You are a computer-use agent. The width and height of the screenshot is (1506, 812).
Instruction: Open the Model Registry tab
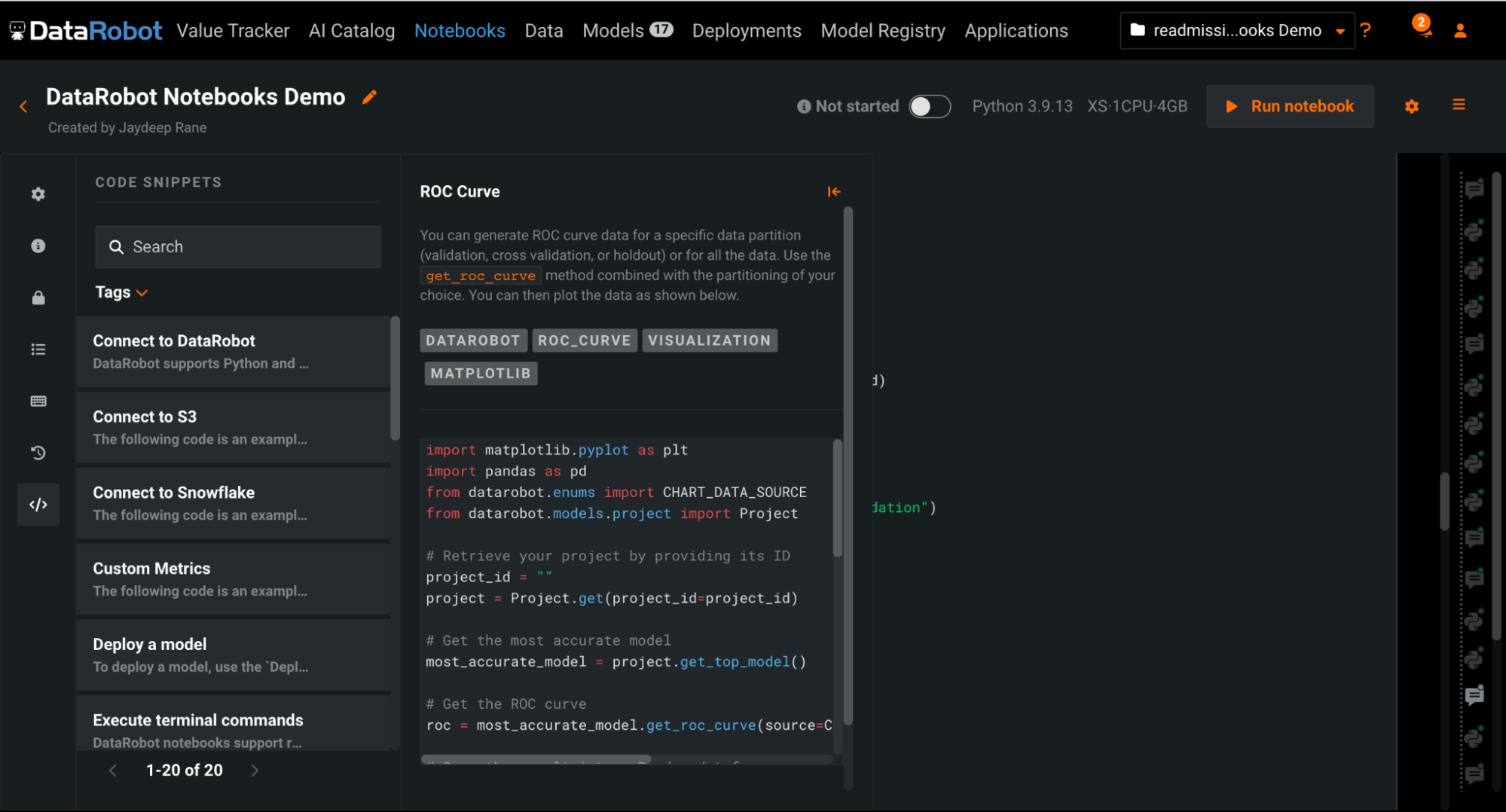[882, 31]
